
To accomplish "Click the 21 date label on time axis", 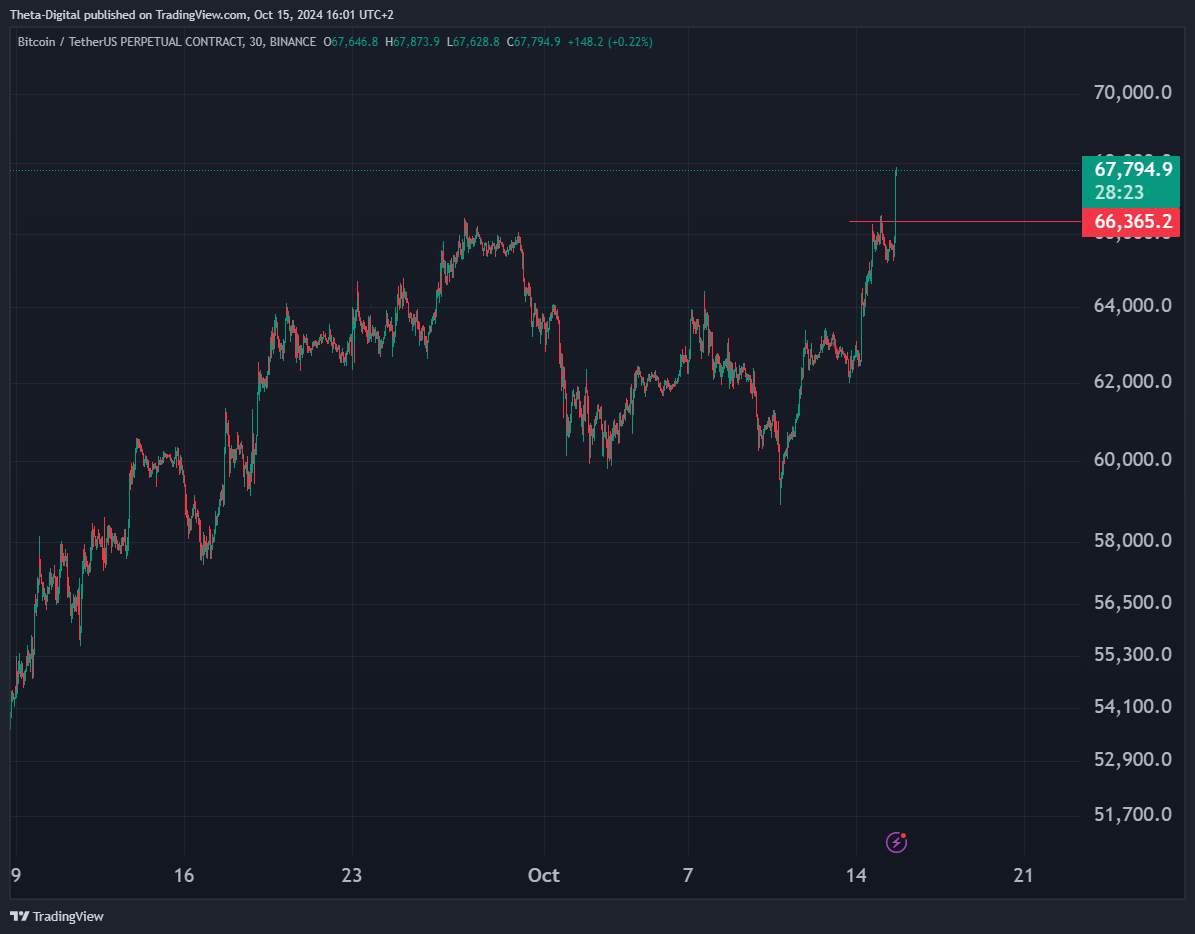I will click(x=1024, y=875).
